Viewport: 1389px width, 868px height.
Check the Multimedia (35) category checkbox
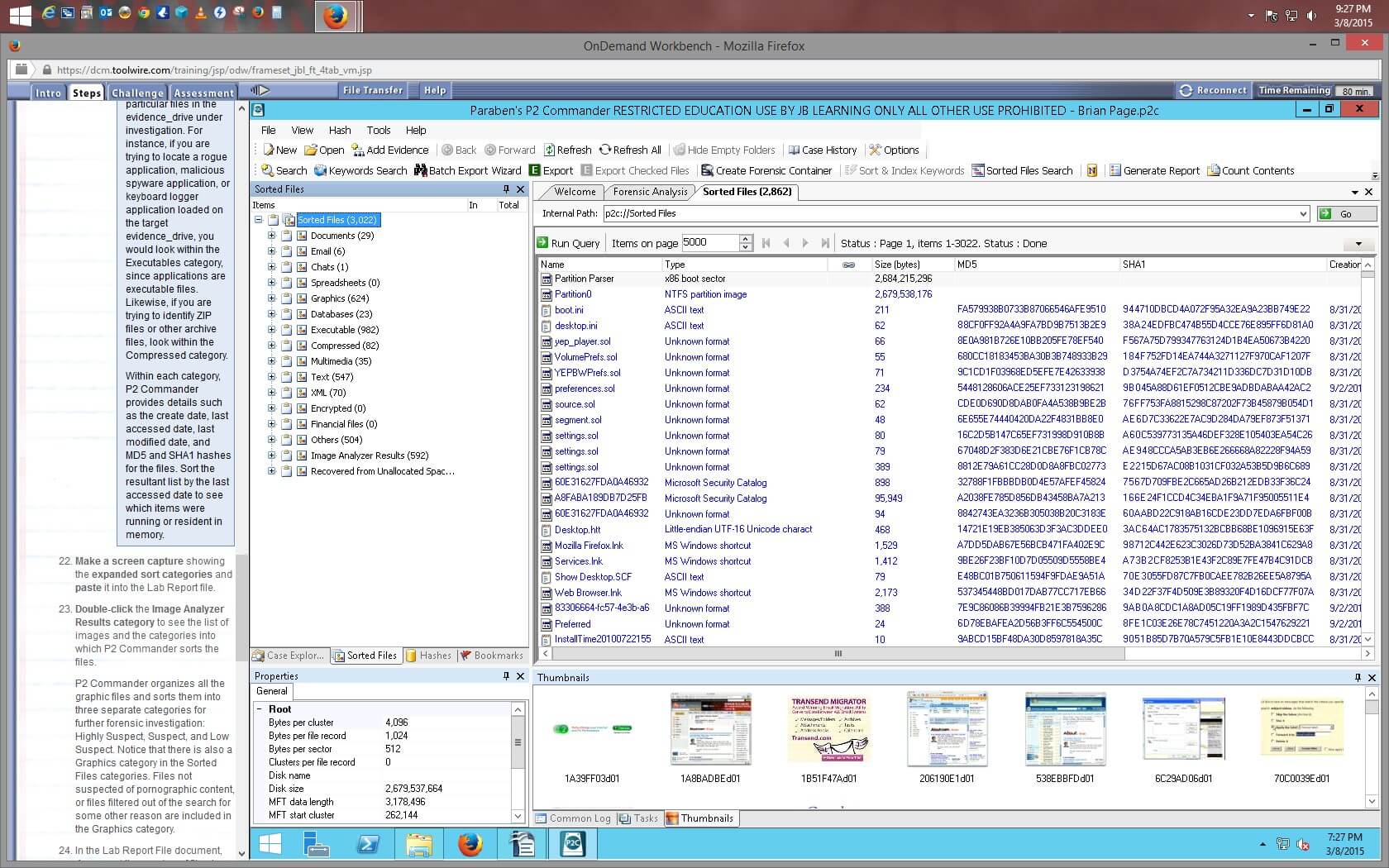point(287,361)
